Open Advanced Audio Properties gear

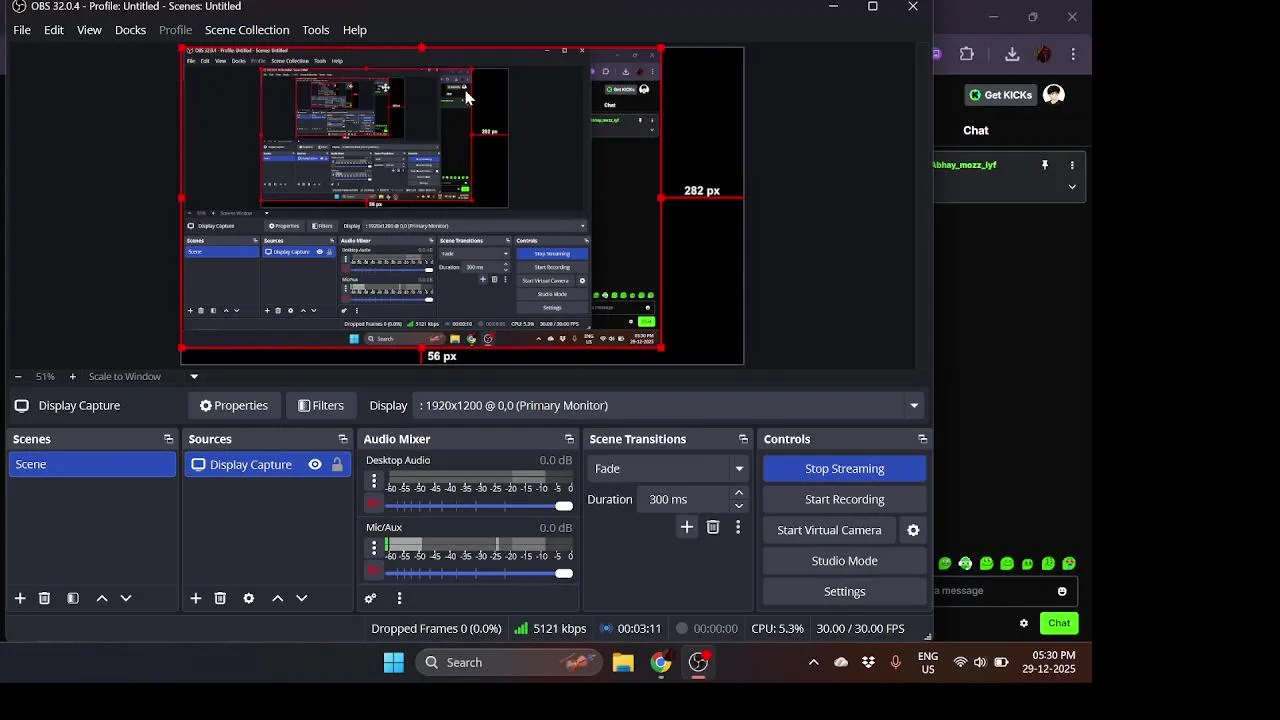pos(371,598)
